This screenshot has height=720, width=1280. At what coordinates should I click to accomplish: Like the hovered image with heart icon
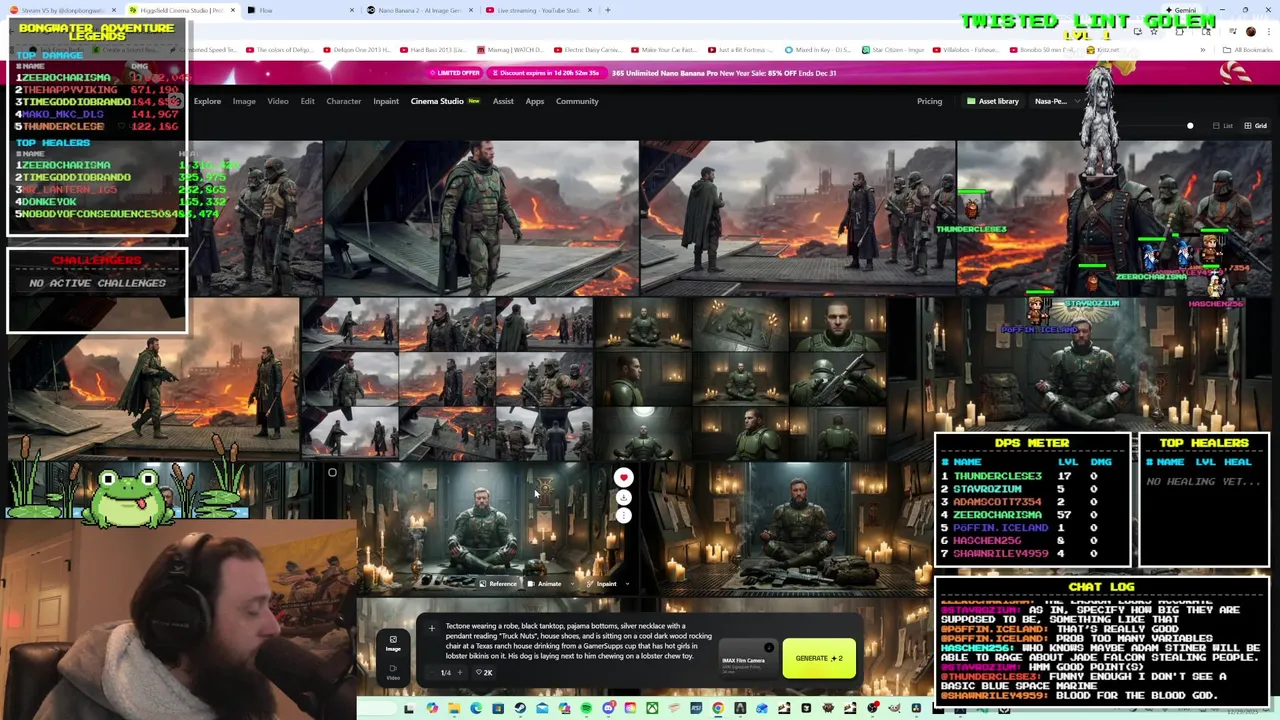623,477
